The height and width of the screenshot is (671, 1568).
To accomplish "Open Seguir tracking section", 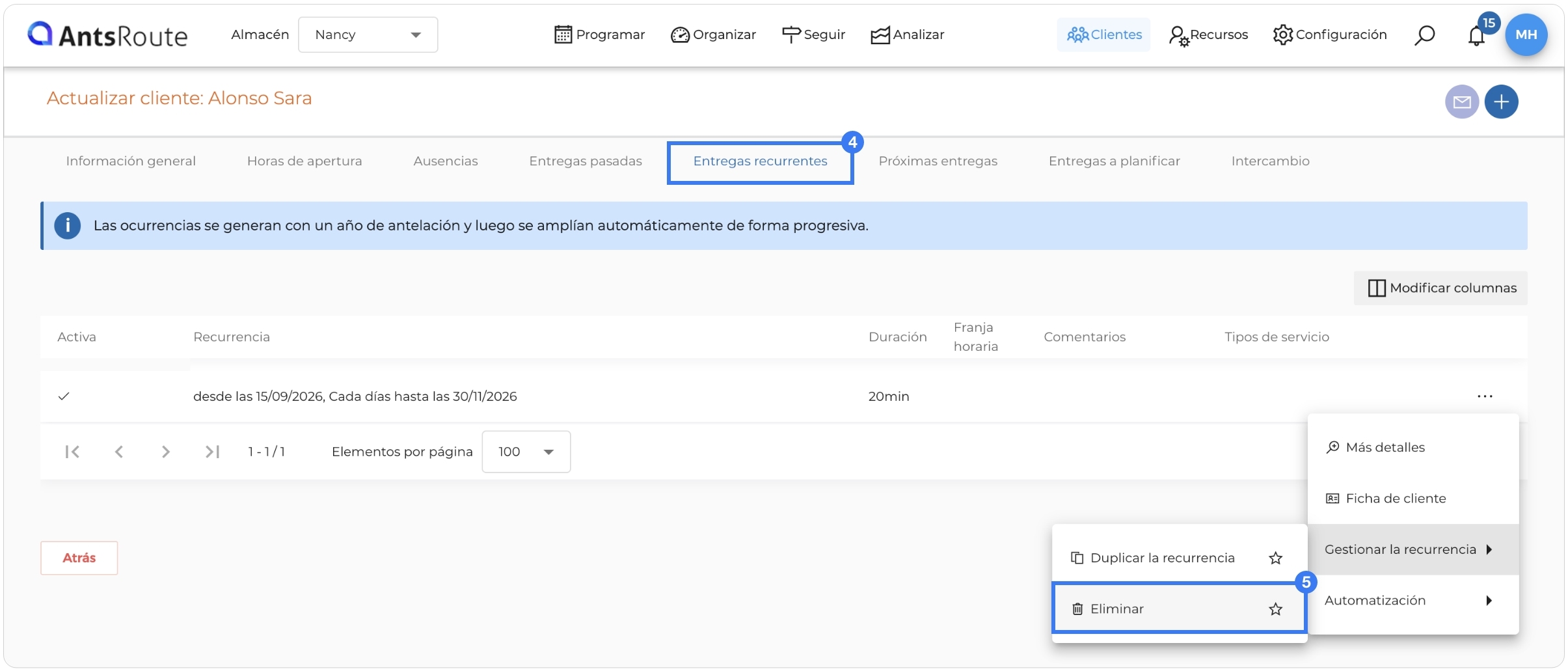I will pos(813,34).
